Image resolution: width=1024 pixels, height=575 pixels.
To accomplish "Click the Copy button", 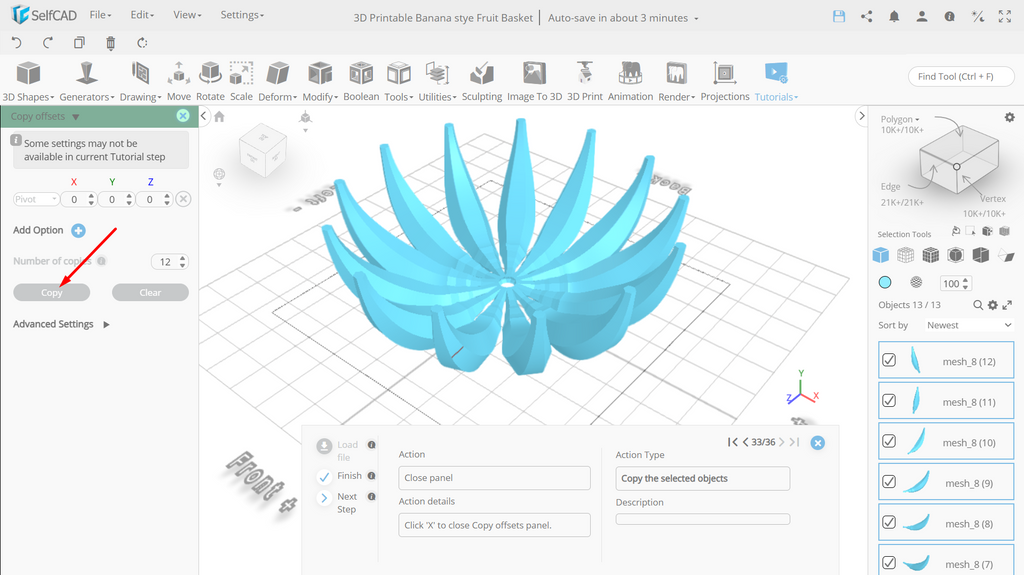I will tap(52, 293).
